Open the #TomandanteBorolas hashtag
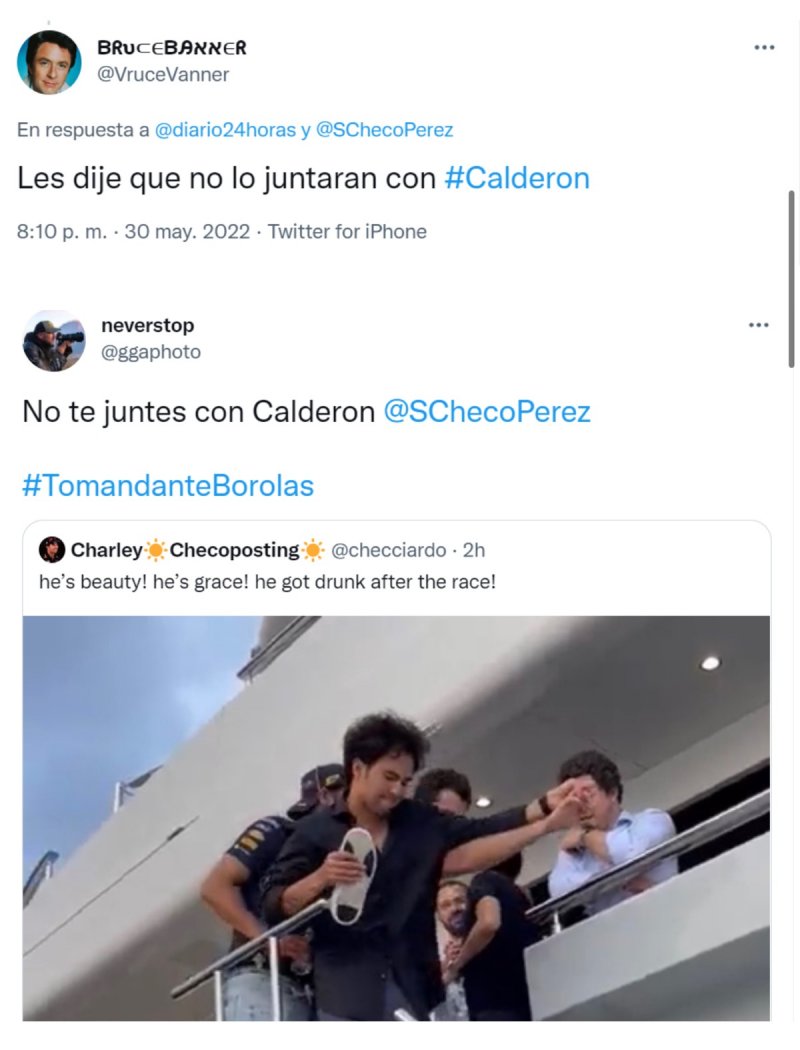The height and width of the screenshot is (1050, 800). click(168, 485)
